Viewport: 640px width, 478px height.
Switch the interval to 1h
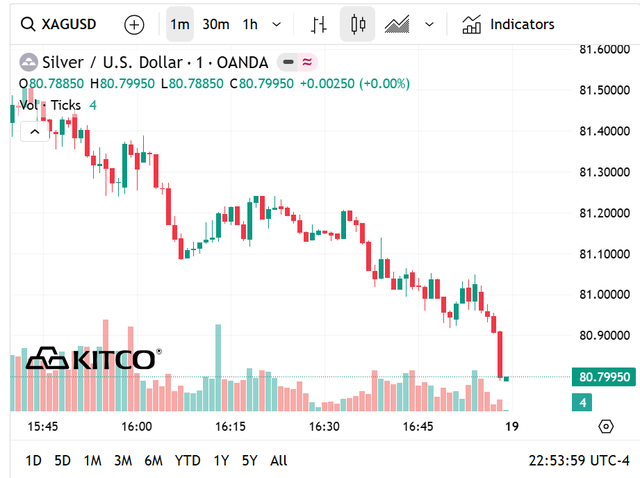click(250, 24)
